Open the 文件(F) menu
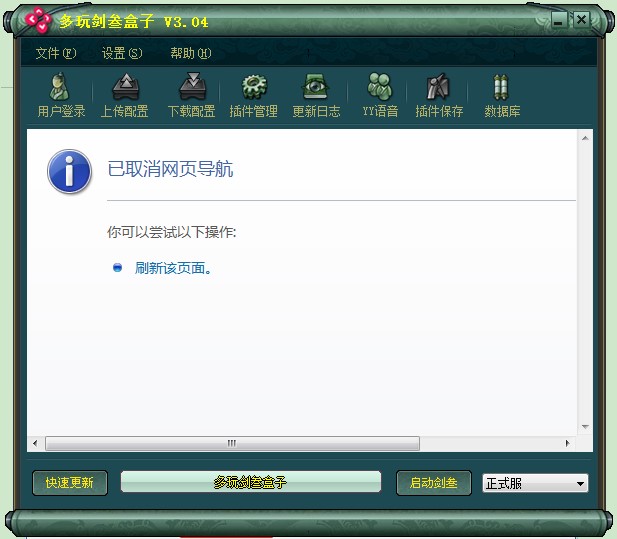 (56, 53)
